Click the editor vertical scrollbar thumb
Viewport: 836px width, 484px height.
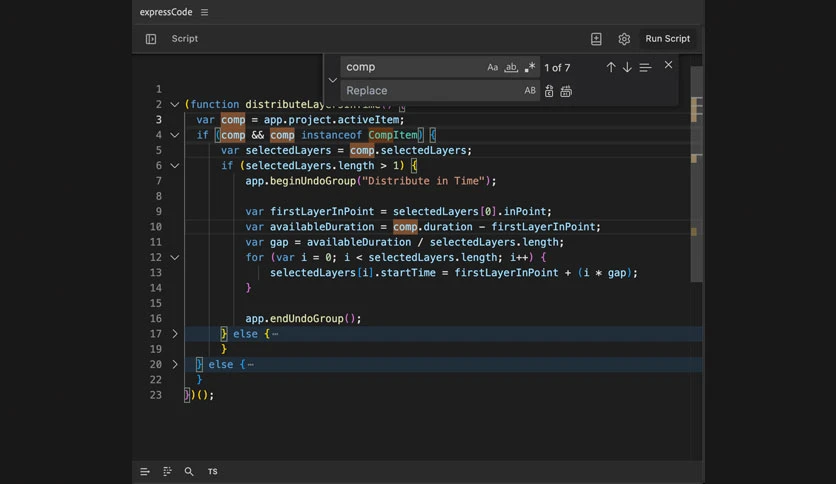(696, 174)
